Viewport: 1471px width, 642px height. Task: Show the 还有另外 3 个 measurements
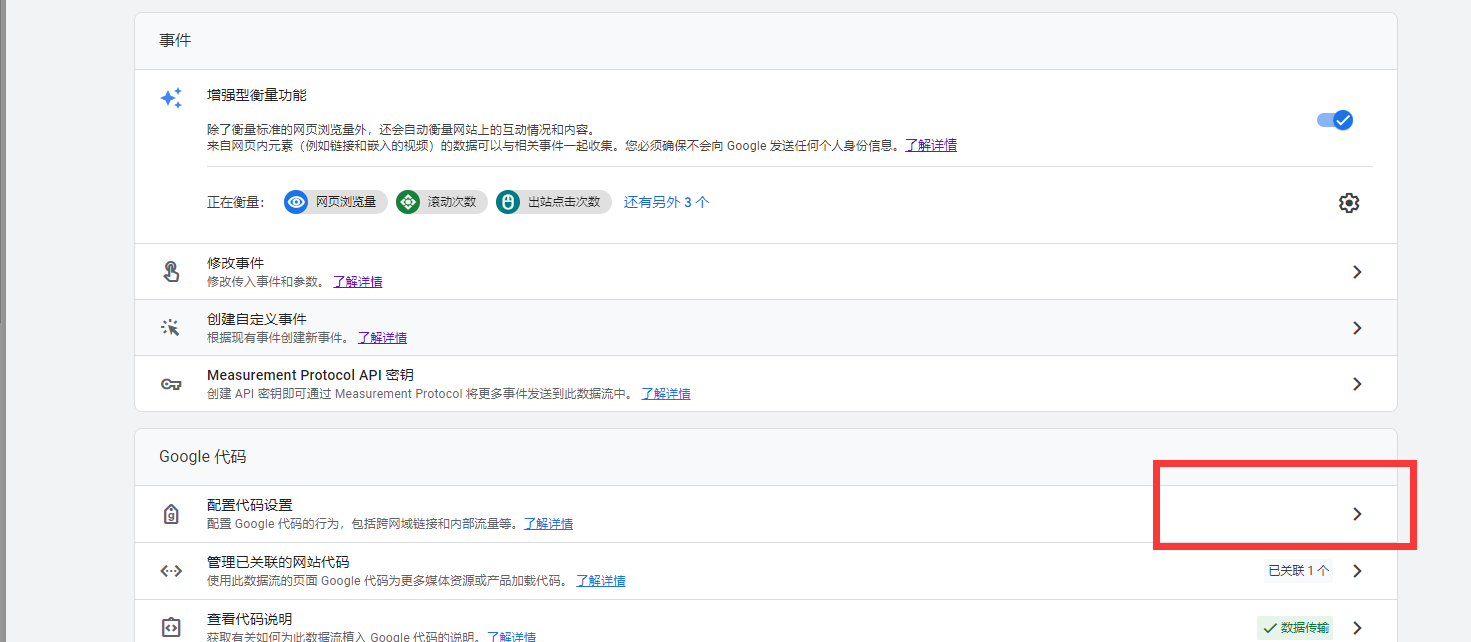[x=666, y=201]
